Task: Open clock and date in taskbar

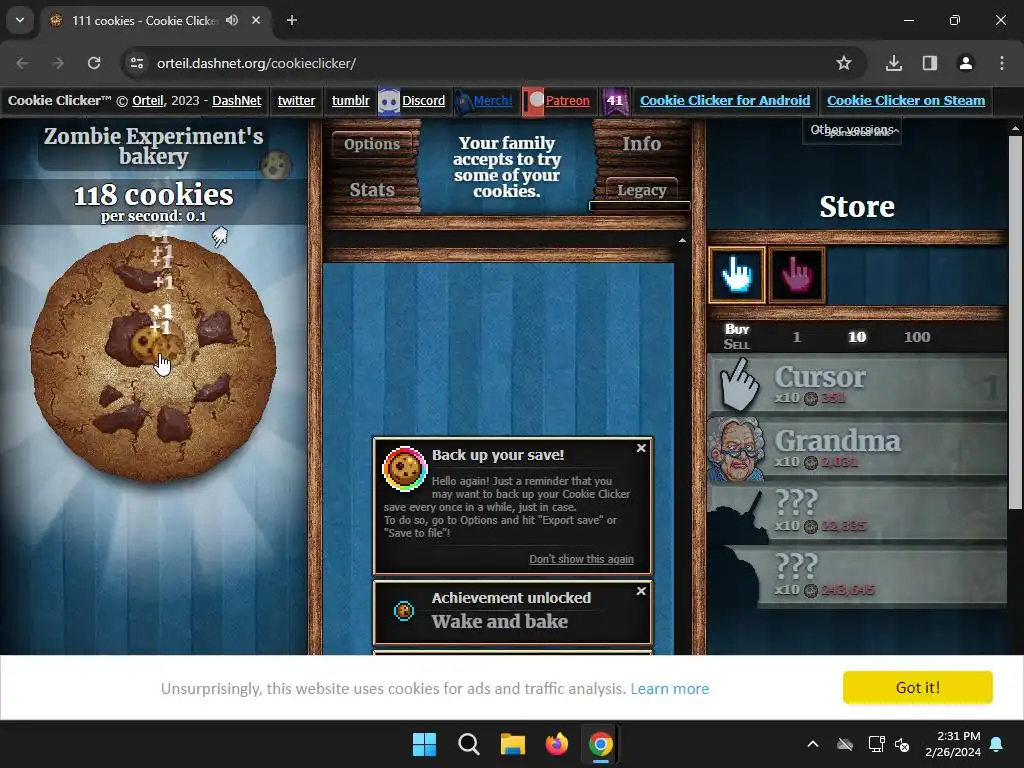Action: pos(953,744)
